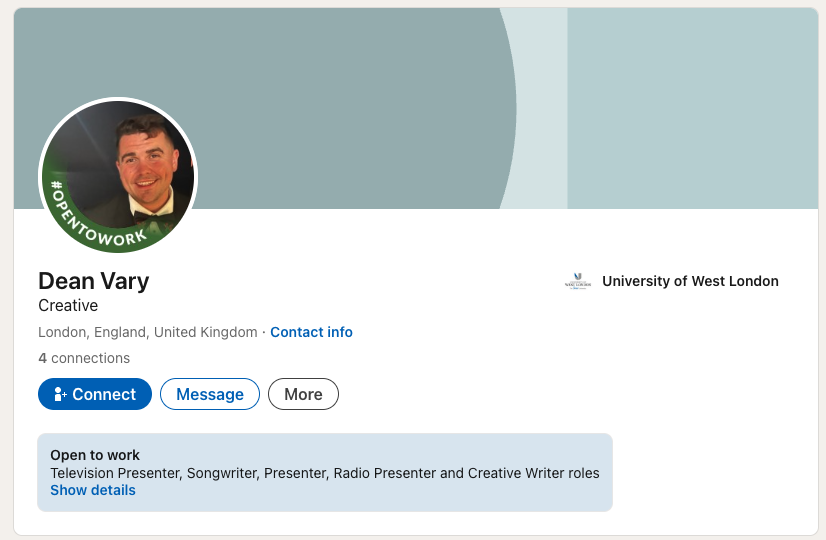Click the London, England, United Kingdom location
Viewport: 826px width, 540px height.
(147, 332)
